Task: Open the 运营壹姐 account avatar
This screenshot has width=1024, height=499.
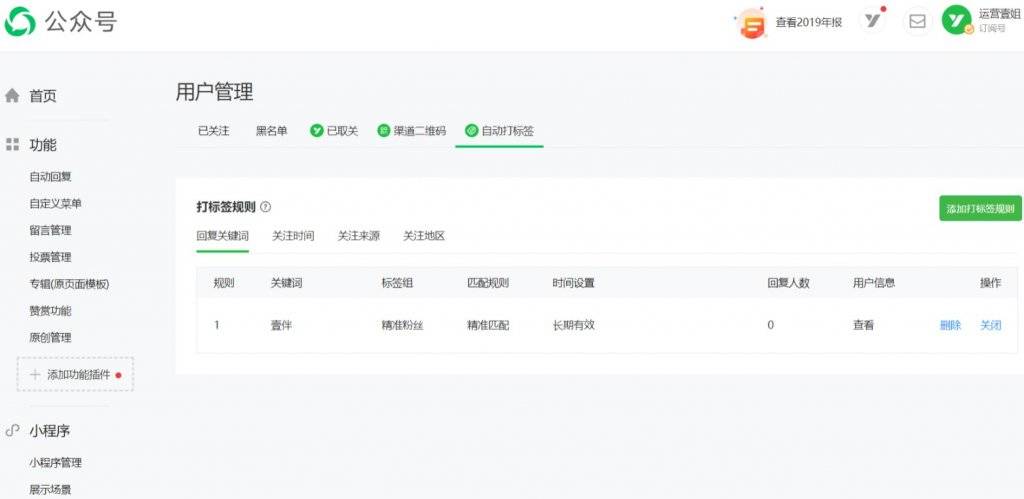Action: [x=957, y=22]
